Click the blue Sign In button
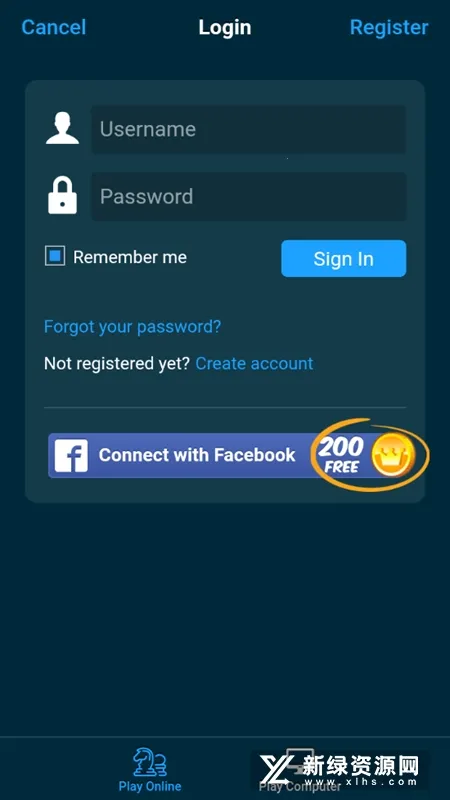This screenshot has height=800, width=450. 344,259
